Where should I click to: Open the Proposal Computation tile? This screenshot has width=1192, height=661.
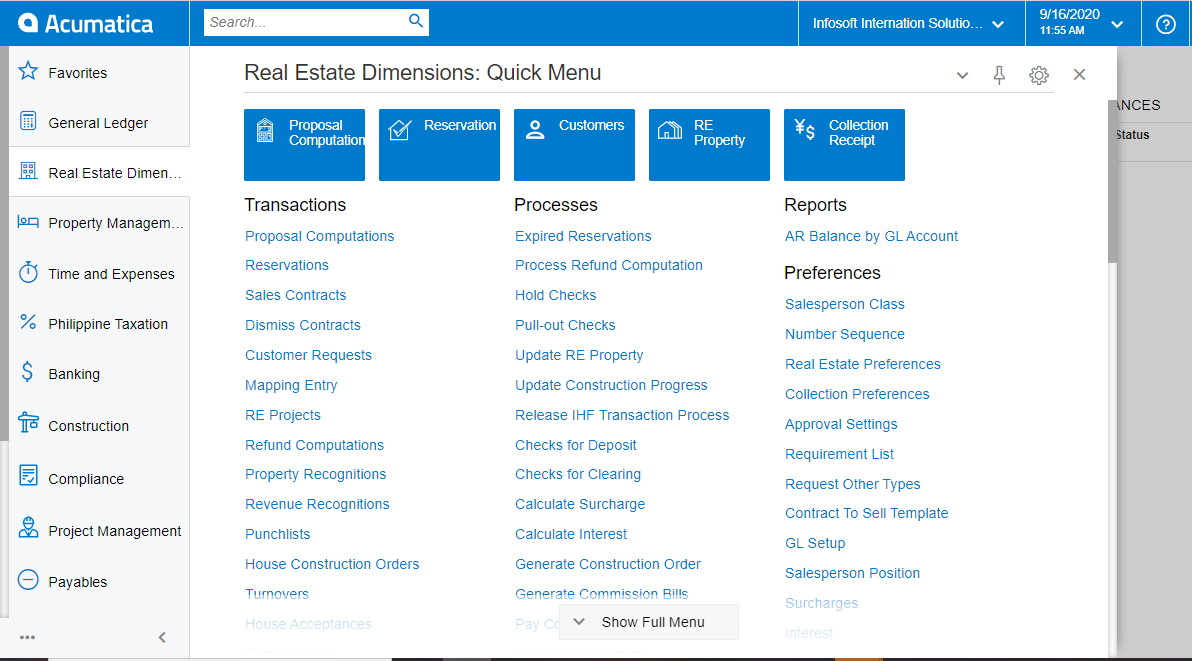pyautogui.click(x=304, y=144)
